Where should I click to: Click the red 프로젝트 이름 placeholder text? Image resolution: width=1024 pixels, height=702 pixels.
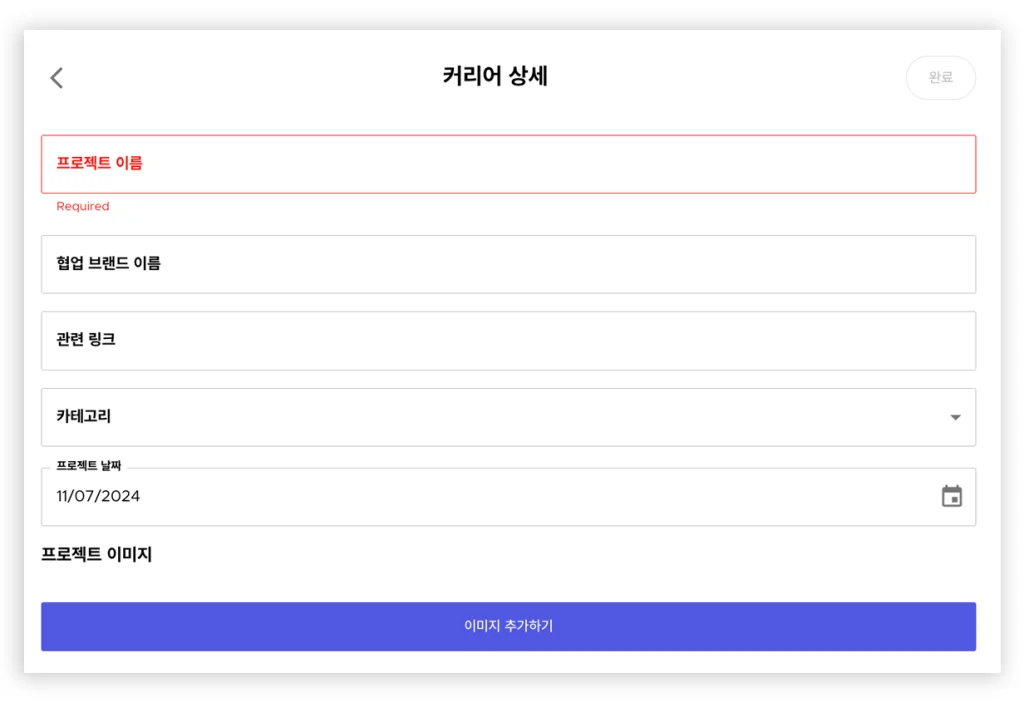click(x=99, y=163)
